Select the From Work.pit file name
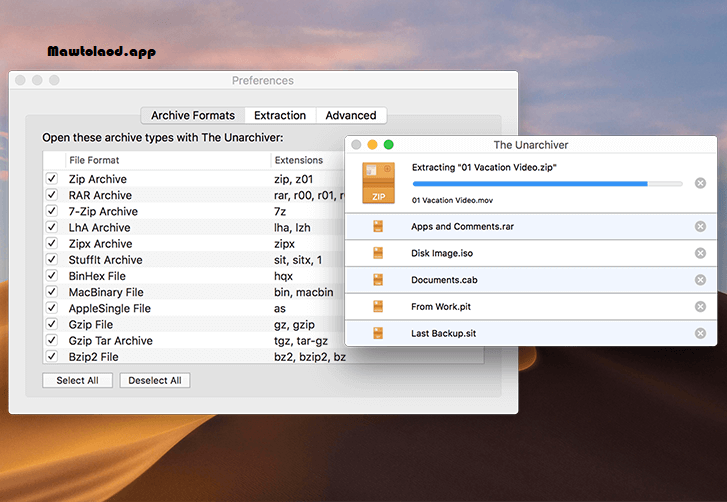The width and height of the screenshot is (727, 502). click(441, 306)
